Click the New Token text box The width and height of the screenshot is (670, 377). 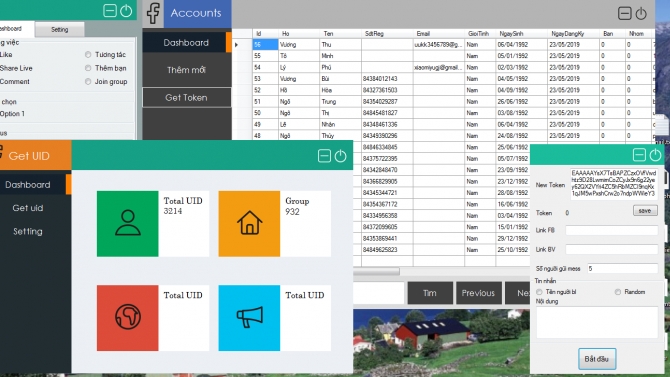614,183
